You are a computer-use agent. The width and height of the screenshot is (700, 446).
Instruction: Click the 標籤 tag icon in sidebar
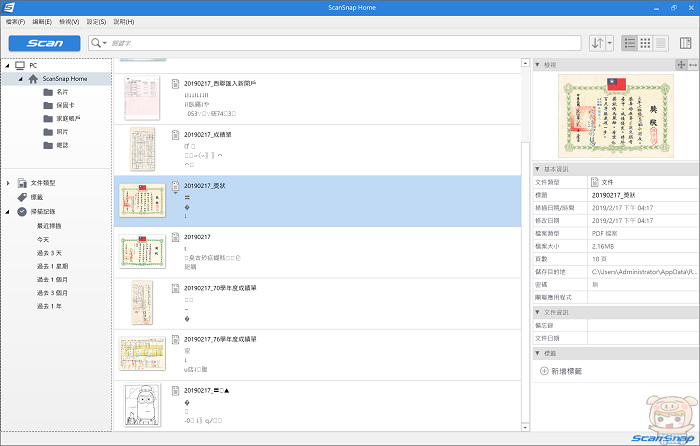point(22,197)
